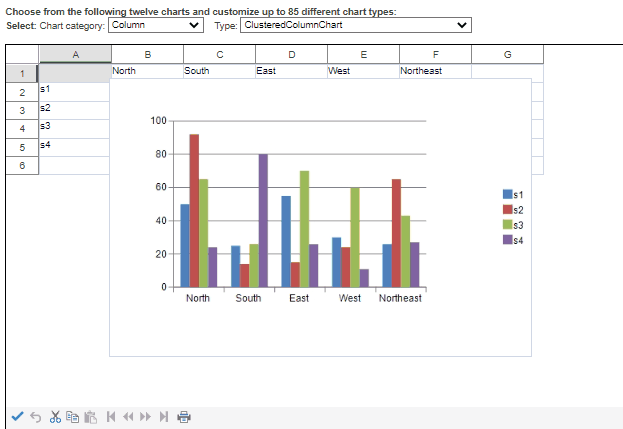Click the tall red North bar
This screenshot has width=623, height=429.
tap(194, 210)
